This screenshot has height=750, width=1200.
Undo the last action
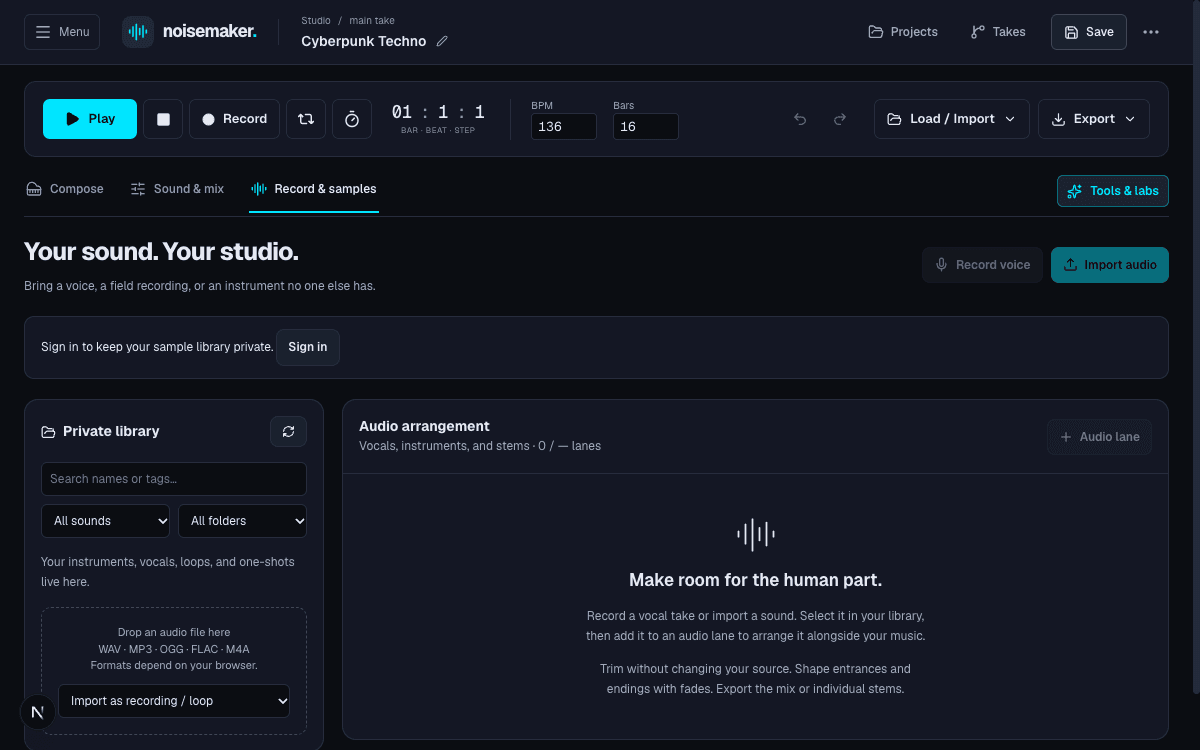(x=800, y=119)
